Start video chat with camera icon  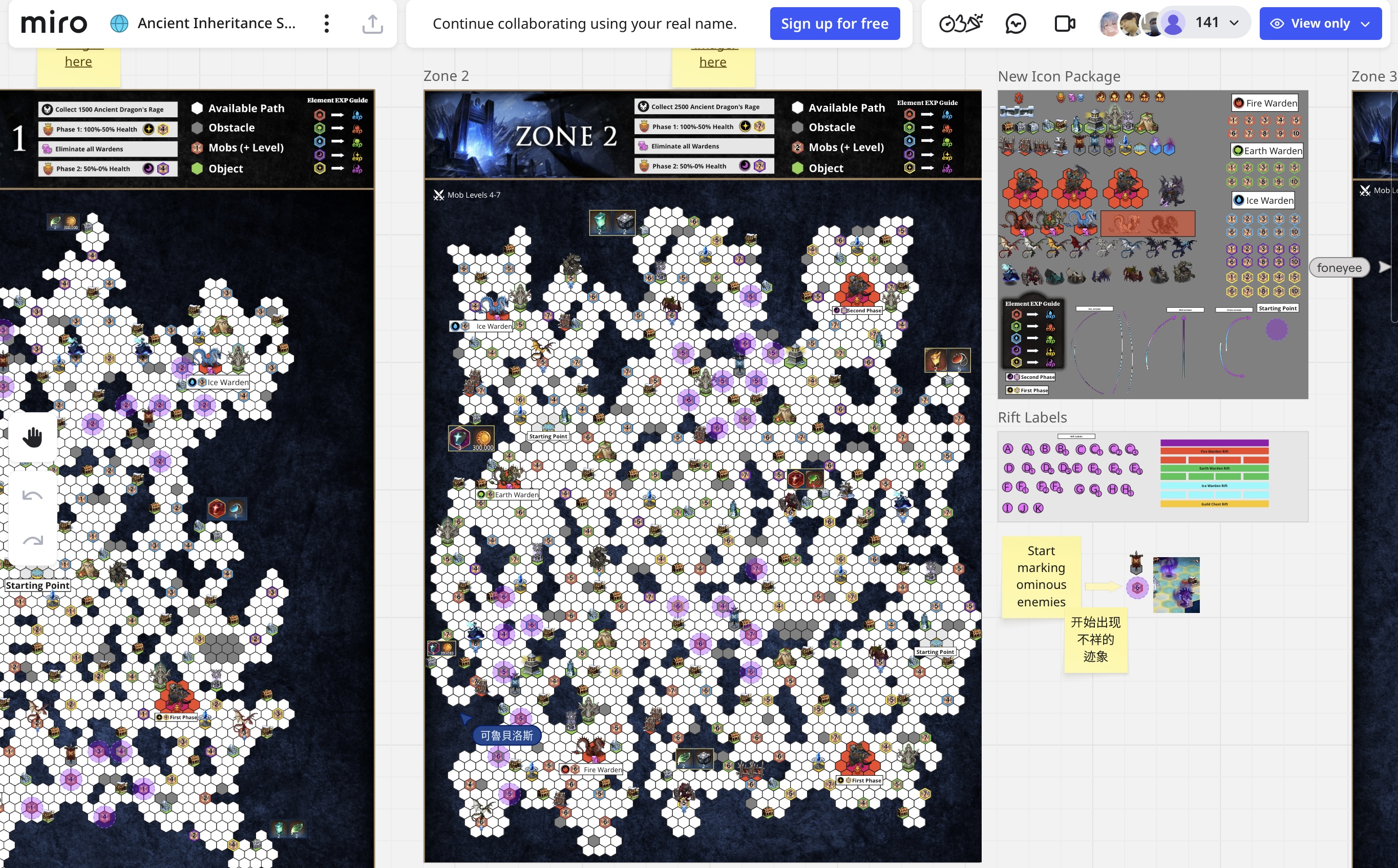click(x=1065, y=24)
